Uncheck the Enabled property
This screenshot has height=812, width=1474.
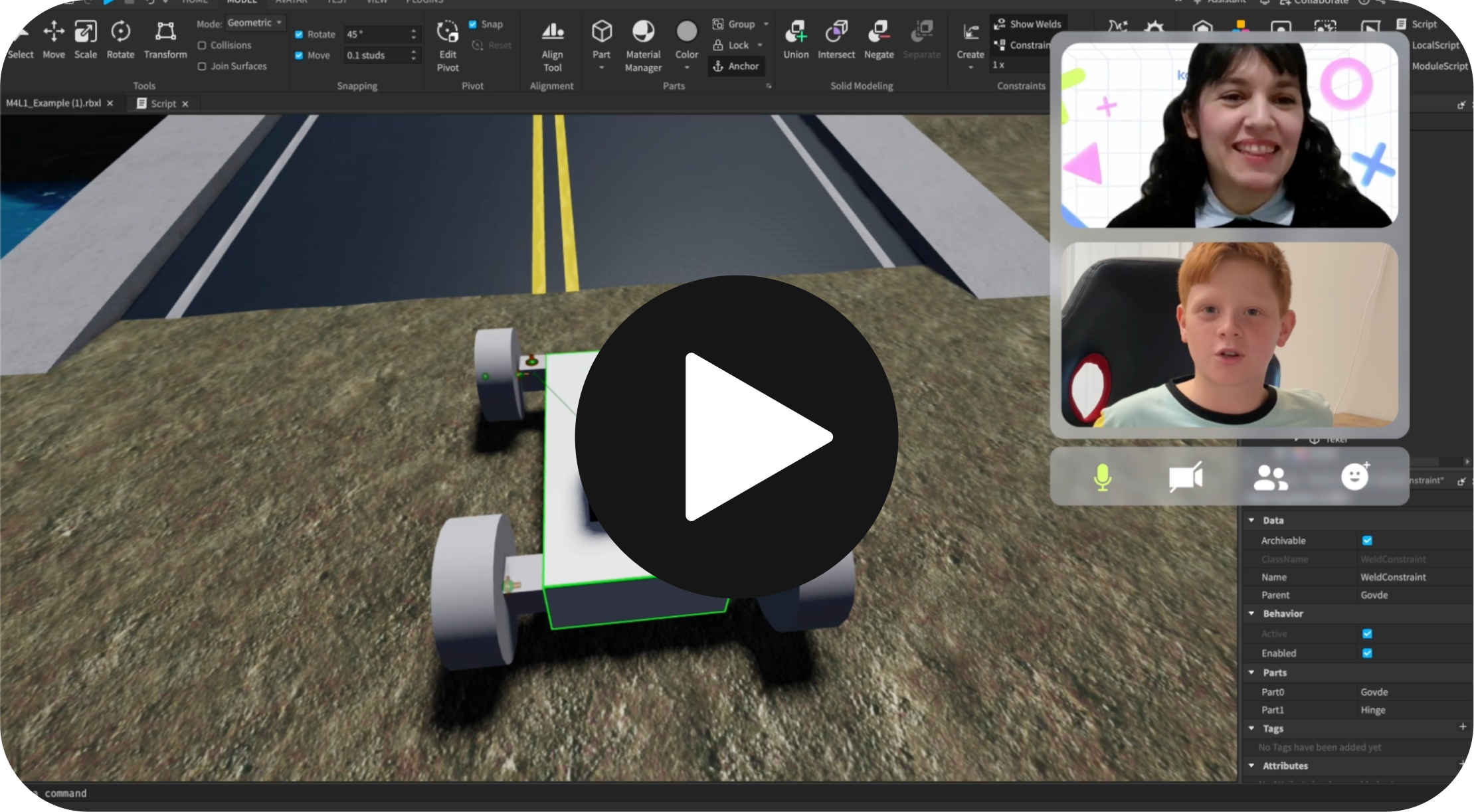(x=1367, y=653)
